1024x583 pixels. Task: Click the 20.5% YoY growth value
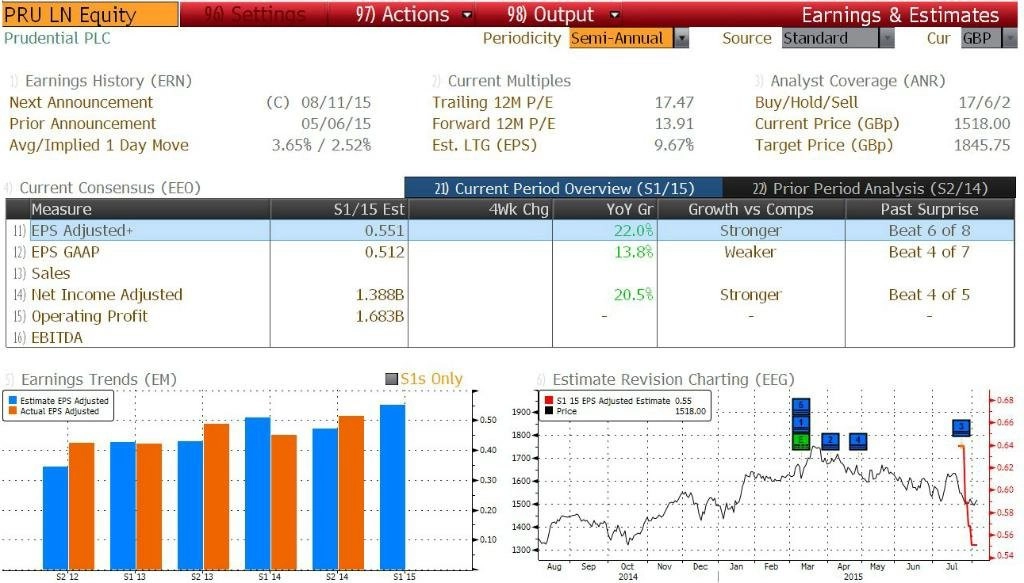click(x=633, y=294)
